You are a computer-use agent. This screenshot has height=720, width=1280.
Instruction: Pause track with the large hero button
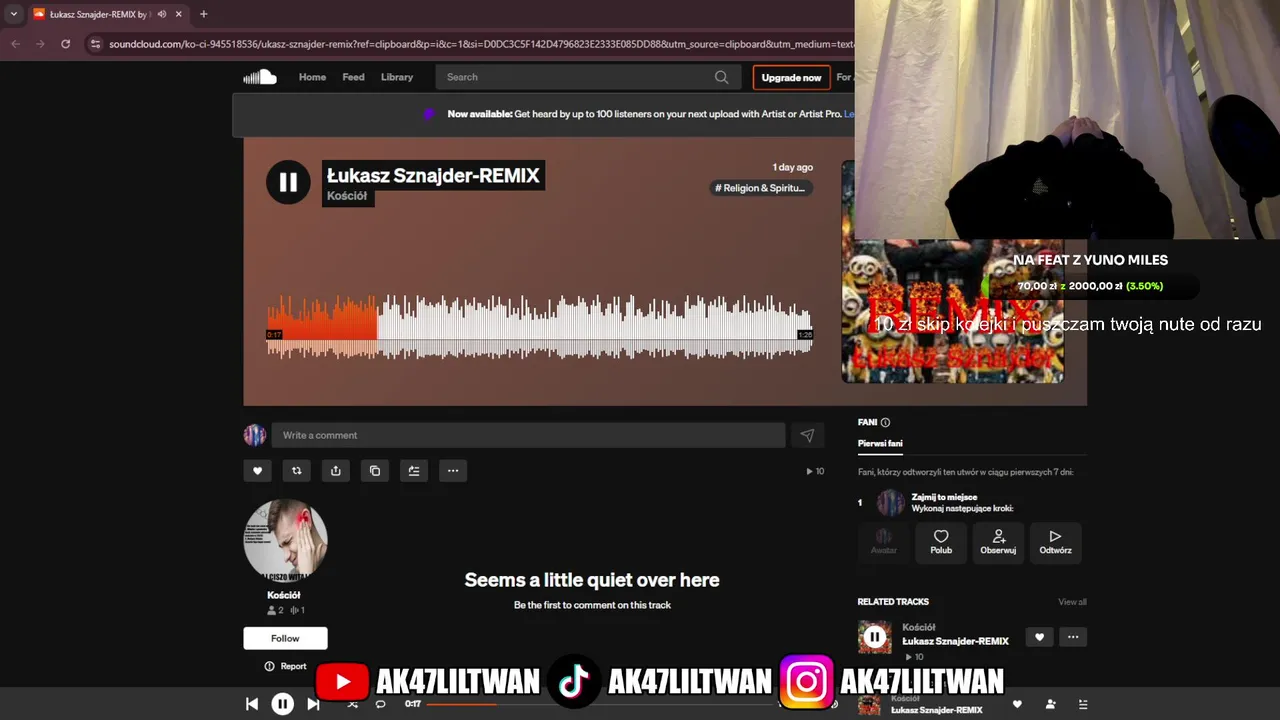click(288, 182)
